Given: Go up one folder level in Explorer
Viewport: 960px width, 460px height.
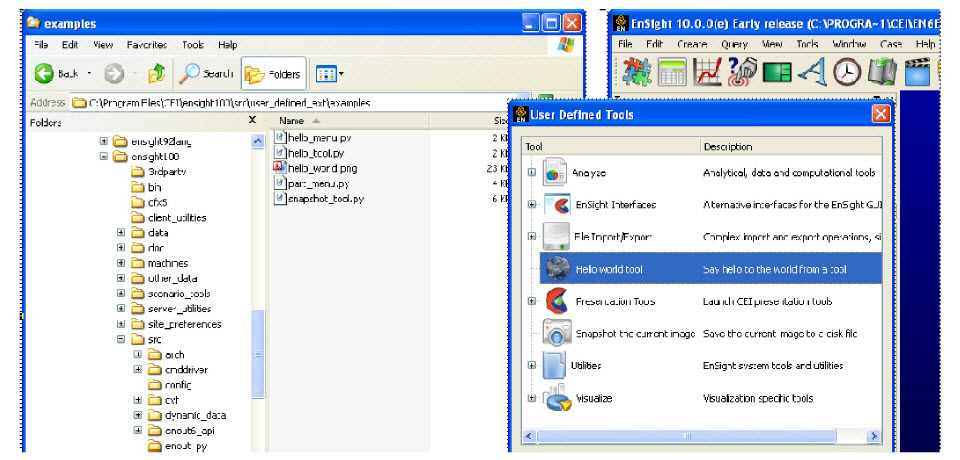Looking at the screenshot, I should [x=157, y=74].
